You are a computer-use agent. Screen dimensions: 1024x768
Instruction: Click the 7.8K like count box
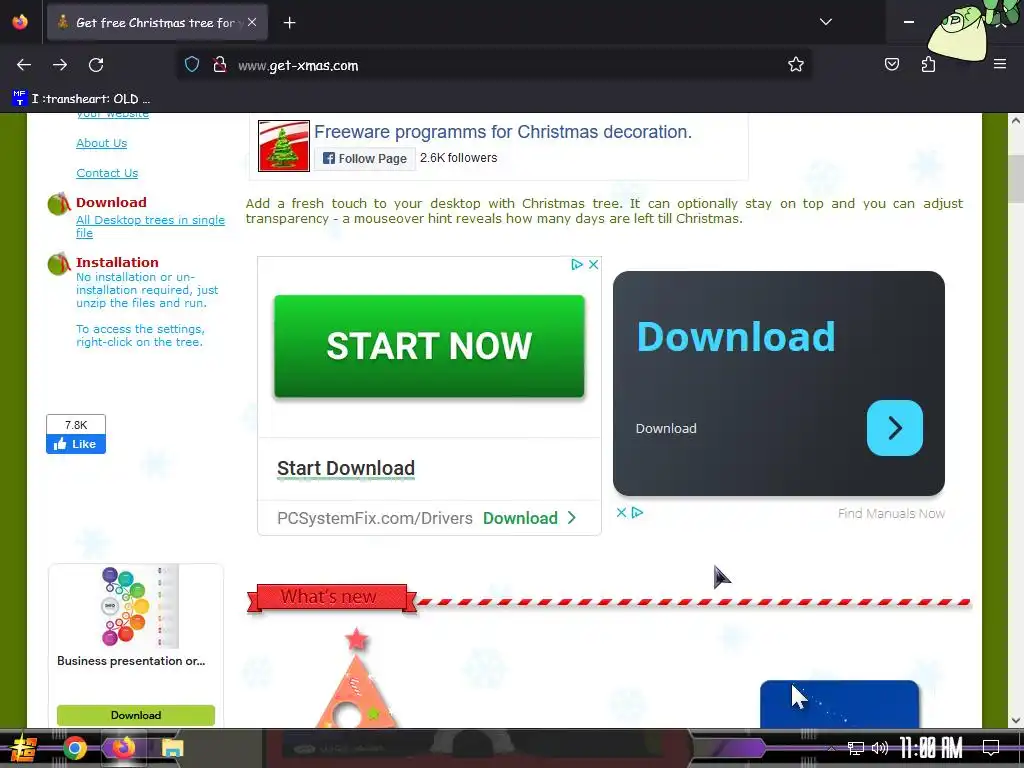coord(76,424)
